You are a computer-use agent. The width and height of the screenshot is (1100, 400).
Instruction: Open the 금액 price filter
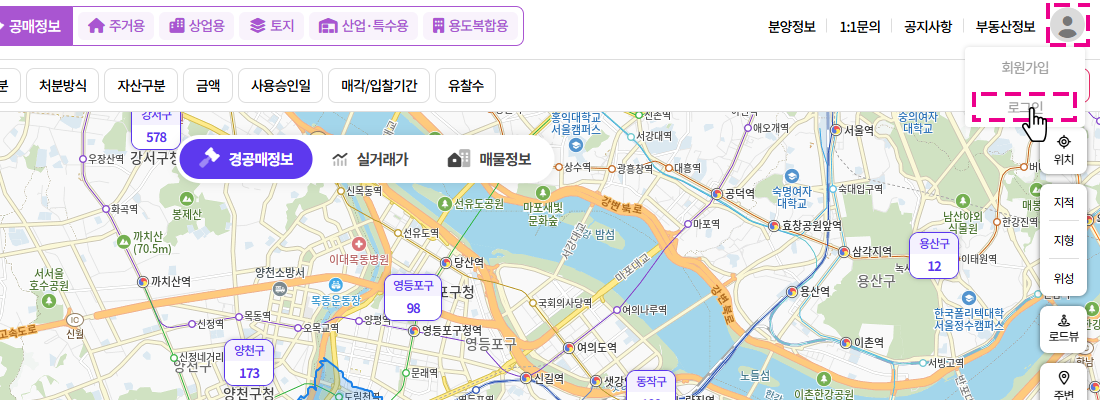point(208,86)
